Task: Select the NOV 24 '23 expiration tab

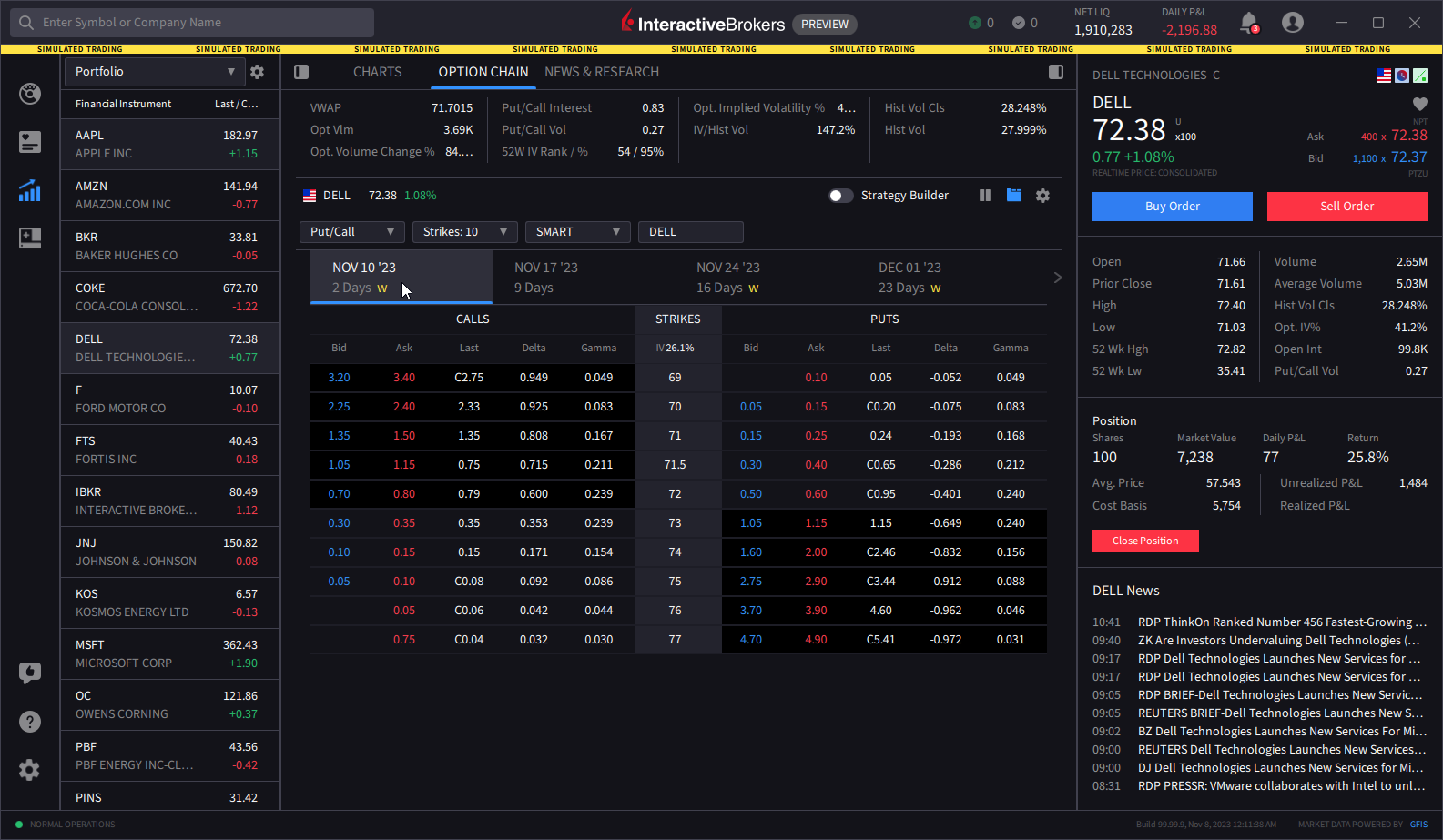Action: [x=765, y=278]
